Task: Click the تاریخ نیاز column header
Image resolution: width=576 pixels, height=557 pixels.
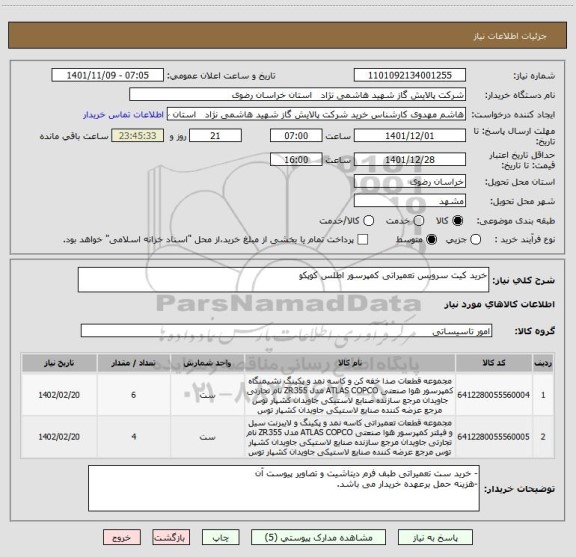Action: (59, 363)
